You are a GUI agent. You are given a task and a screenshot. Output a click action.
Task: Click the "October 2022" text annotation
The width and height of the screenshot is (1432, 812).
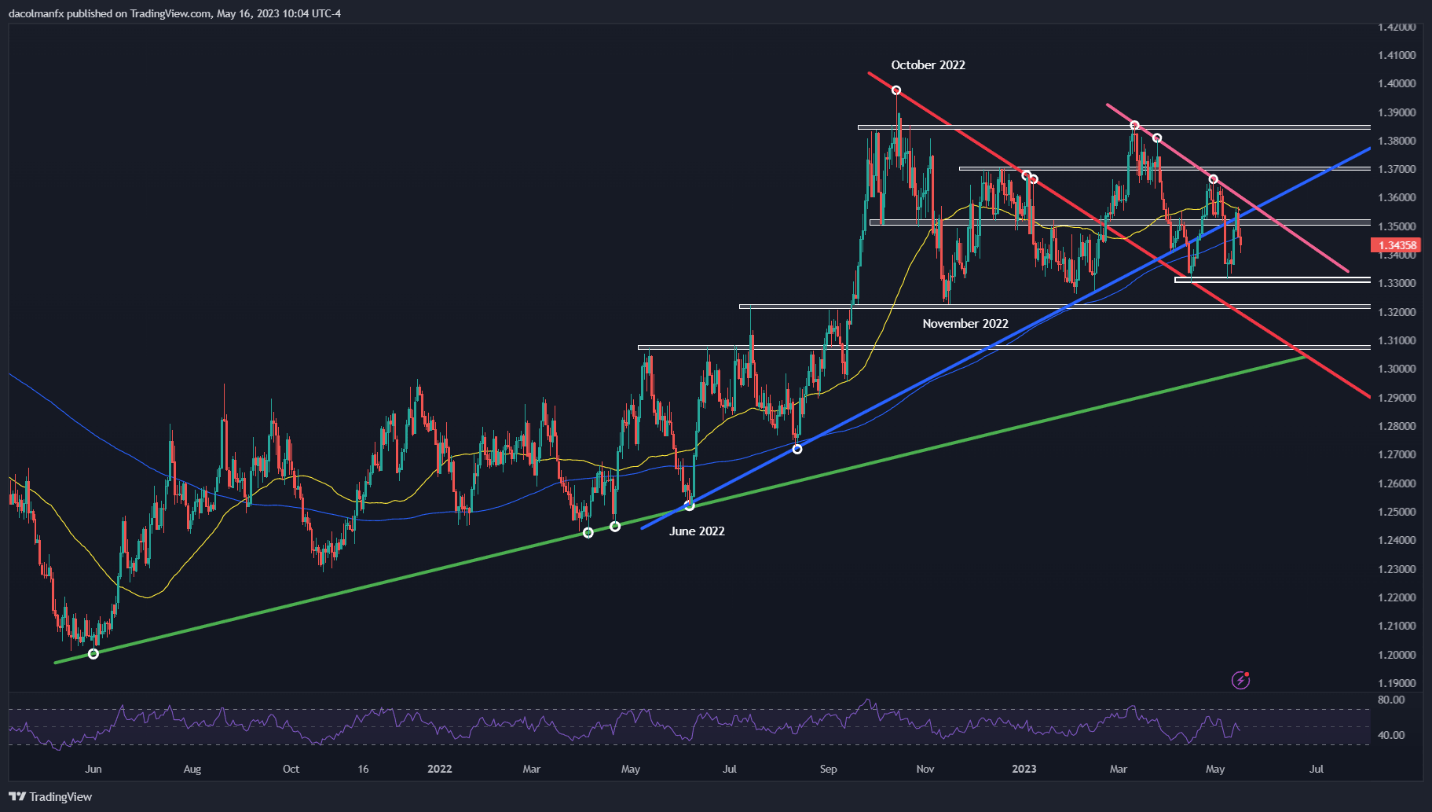tap(928, 65)
